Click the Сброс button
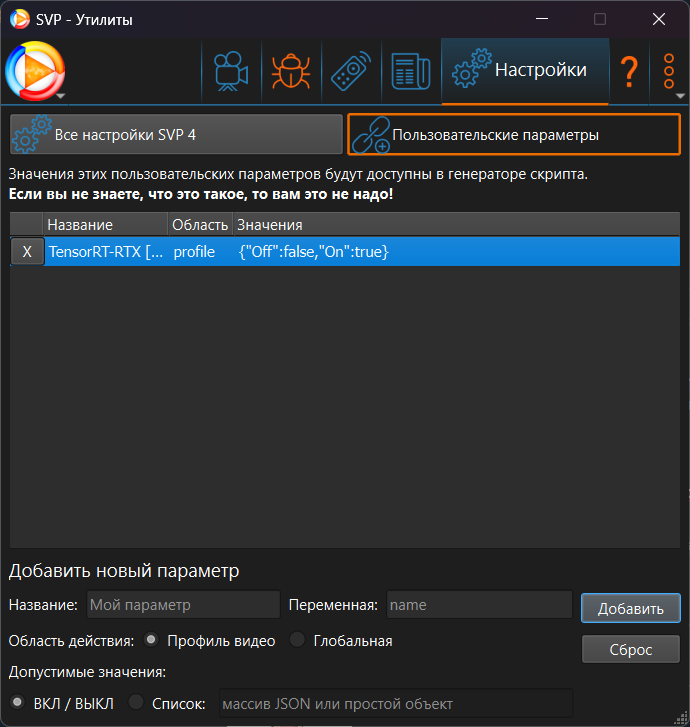This screenshot has height=727, width=690. point(631,649)
